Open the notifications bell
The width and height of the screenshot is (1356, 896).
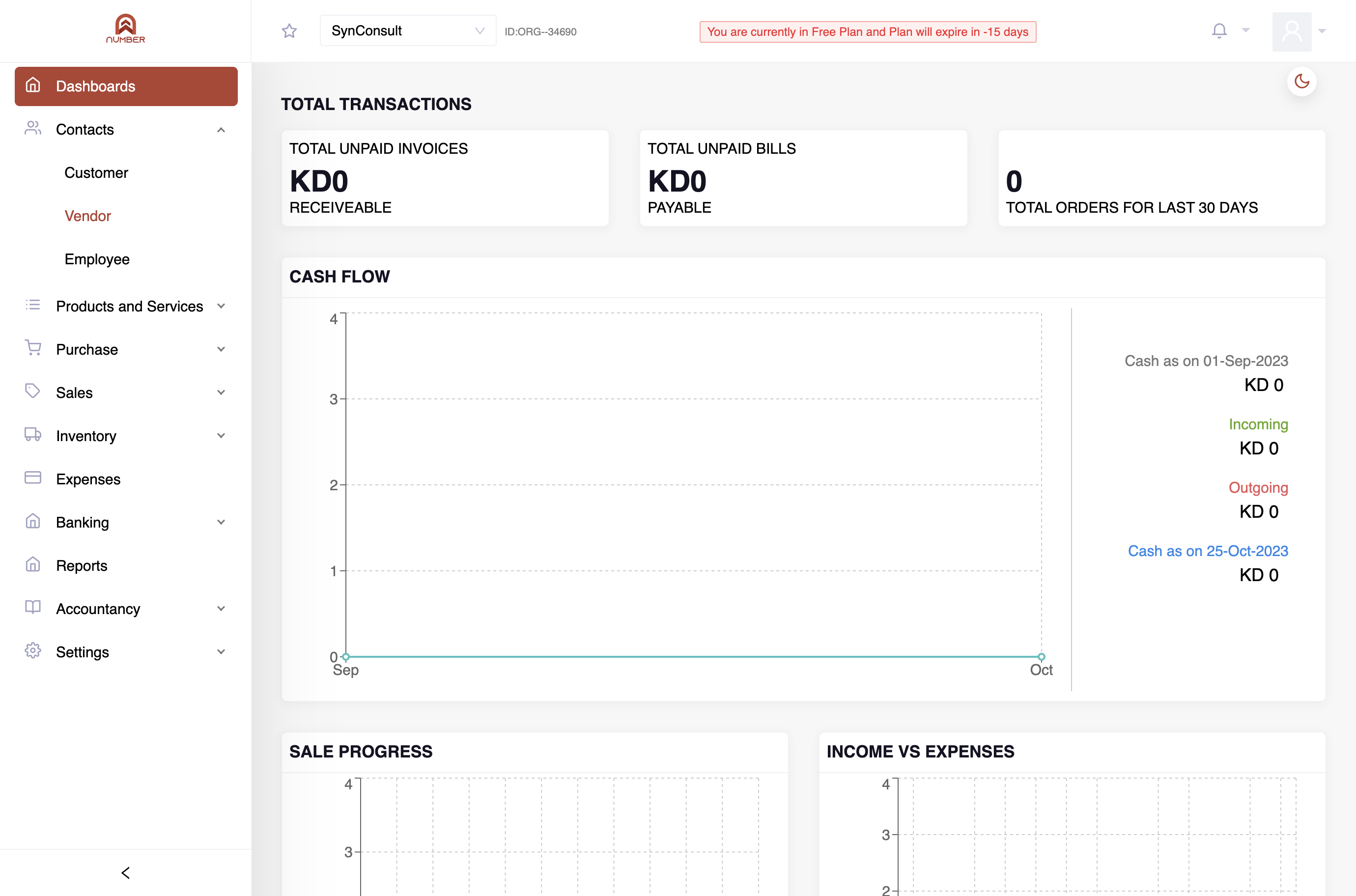click(1219, 30)
